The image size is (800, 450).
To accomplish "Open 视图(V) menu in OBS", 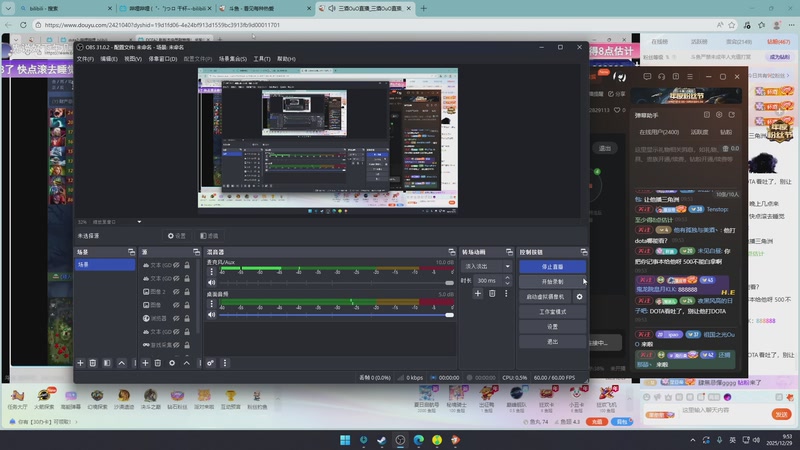I will tap(133, 59).
